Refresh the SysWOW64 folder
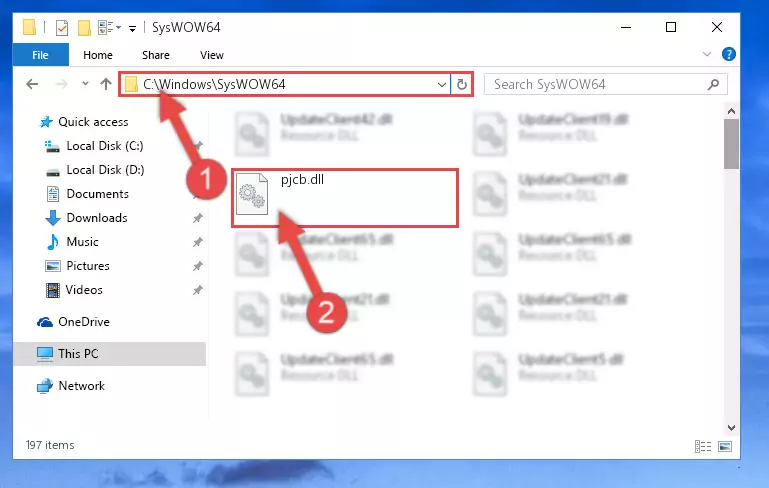This screenshot has height=488, width=769. (x=461, y=84)
